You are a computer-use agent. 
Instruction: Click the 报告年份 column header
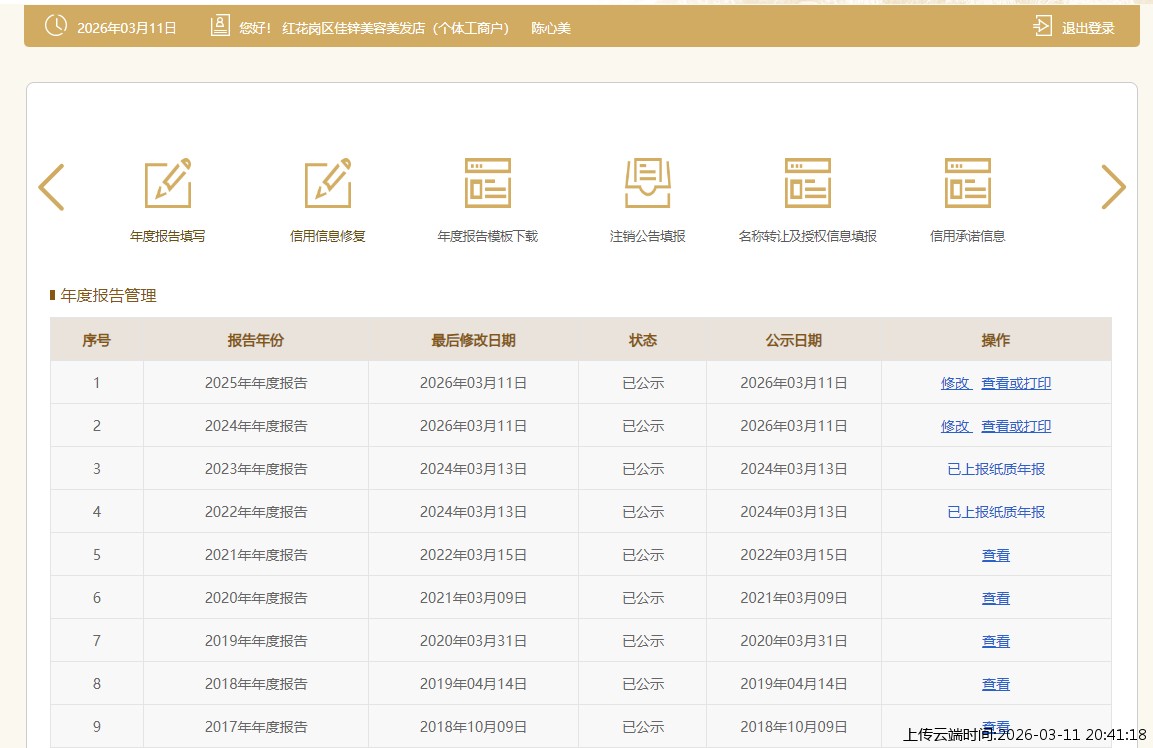point(256,340)
